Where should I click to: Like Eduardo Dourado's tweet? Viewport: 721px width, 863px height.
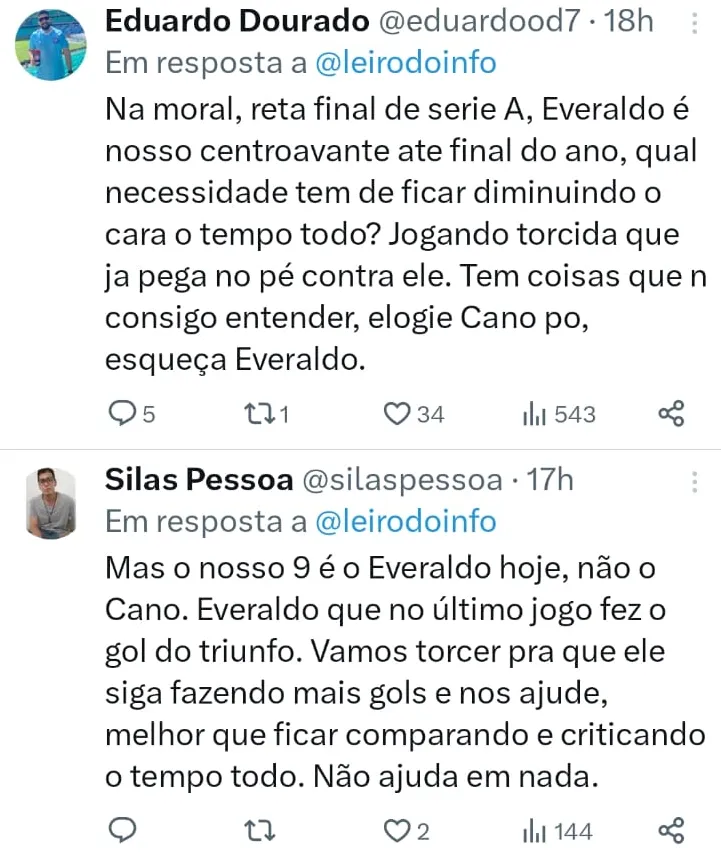coord(399,414)
